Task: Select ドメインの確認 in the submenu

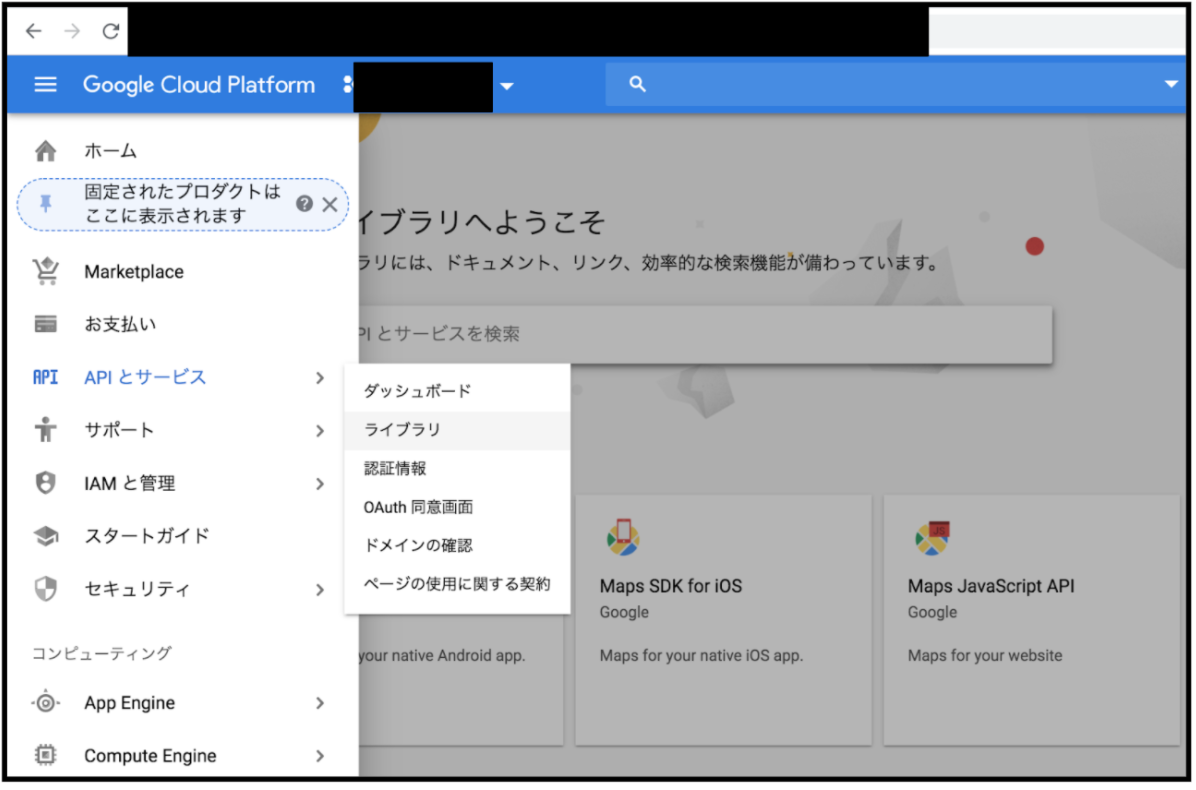Action: point(458,547)
